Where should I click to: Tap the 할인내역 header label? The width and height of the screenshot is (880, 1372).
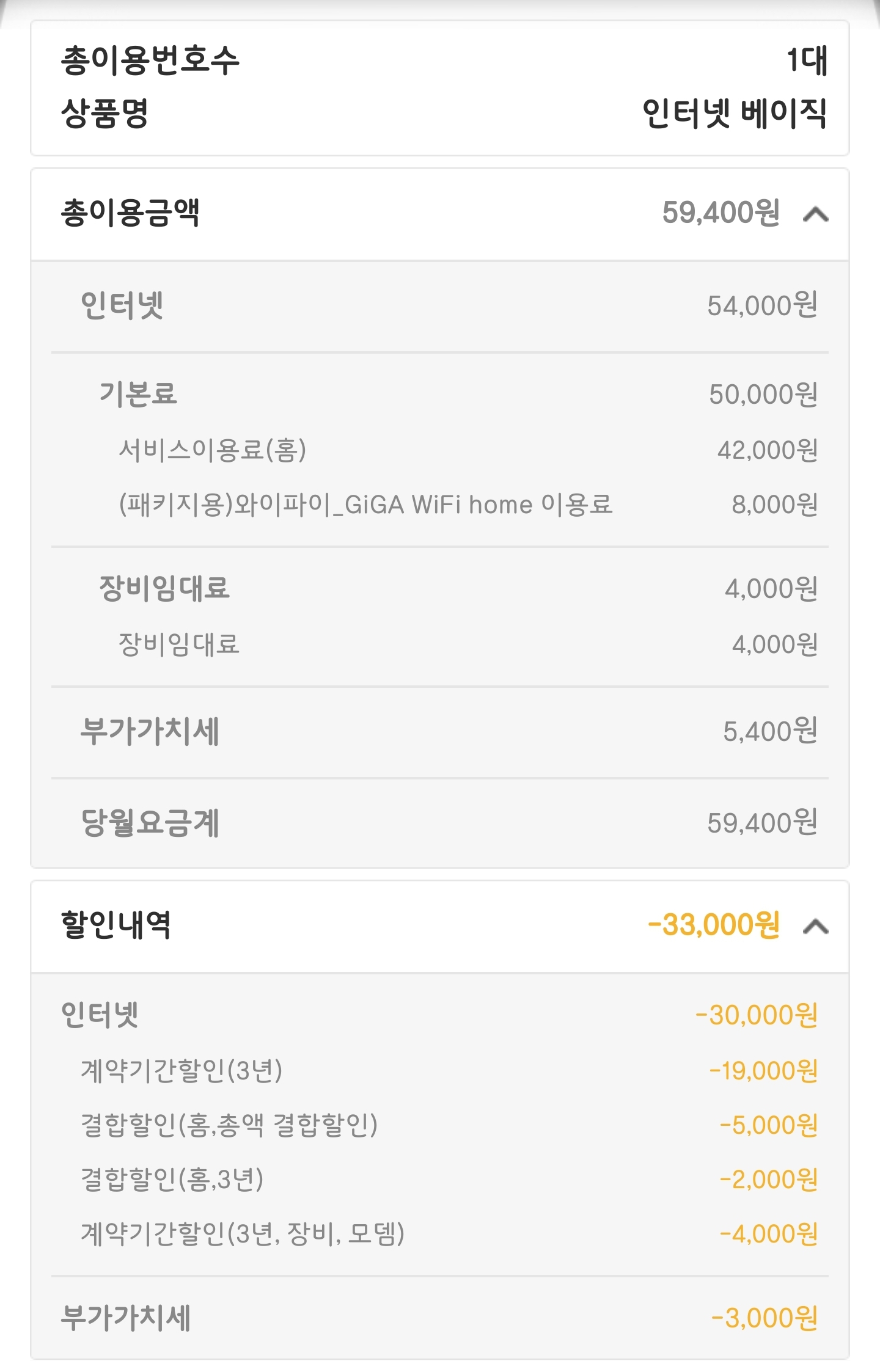tap(116, 925)
